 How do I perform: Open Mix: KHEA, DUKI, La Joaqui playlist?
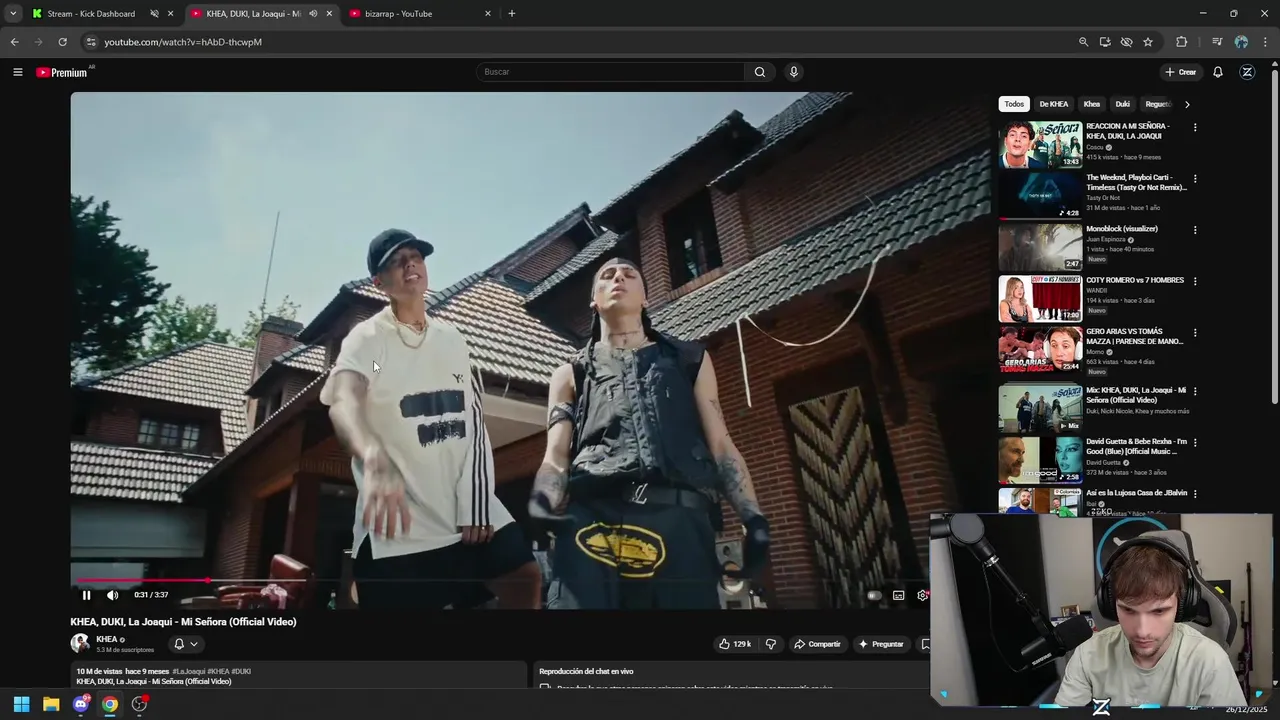pyautogui.click(x=1040, y=408)
